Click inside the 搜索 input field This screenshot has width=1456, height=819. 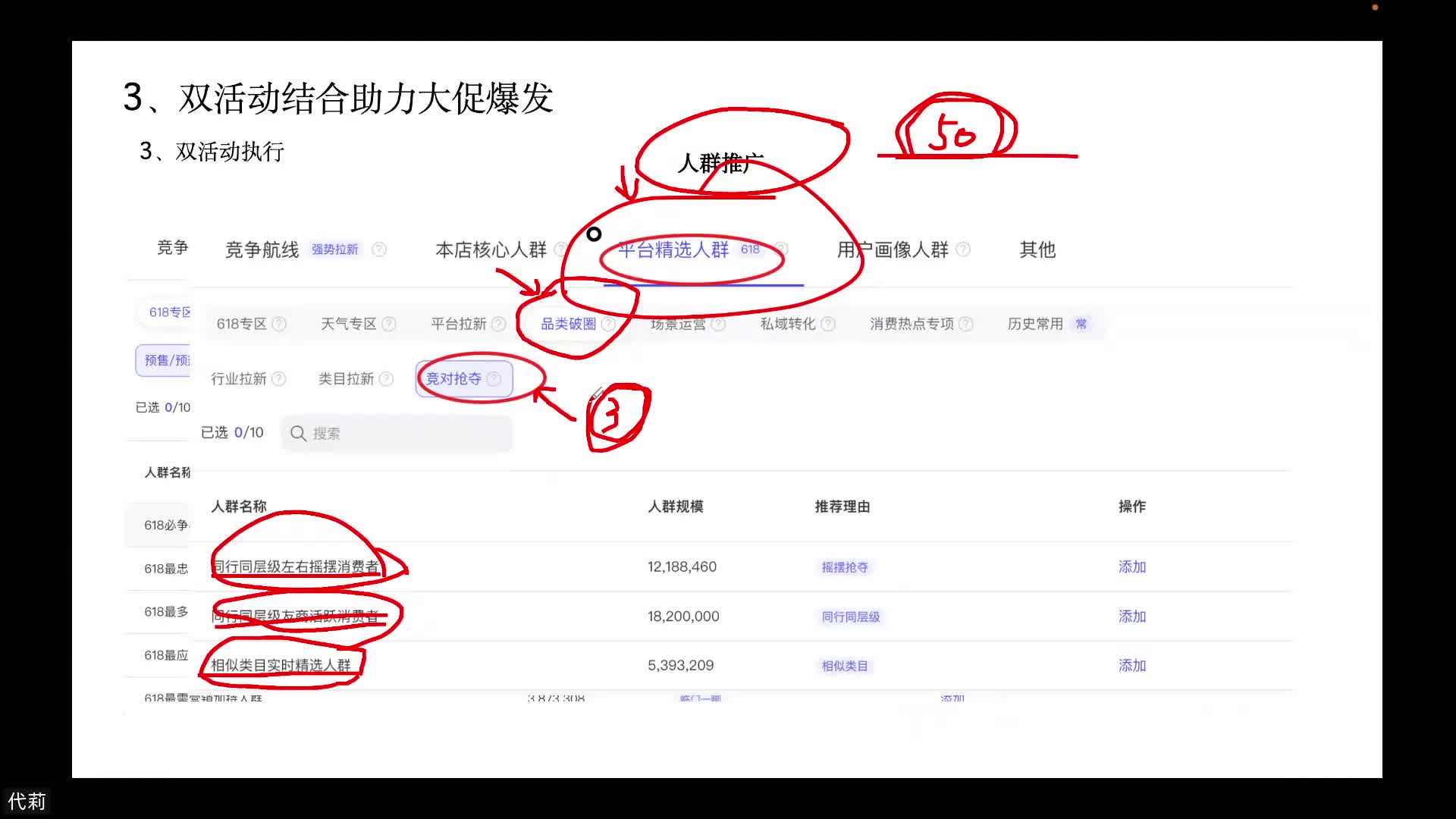[394, 433]
